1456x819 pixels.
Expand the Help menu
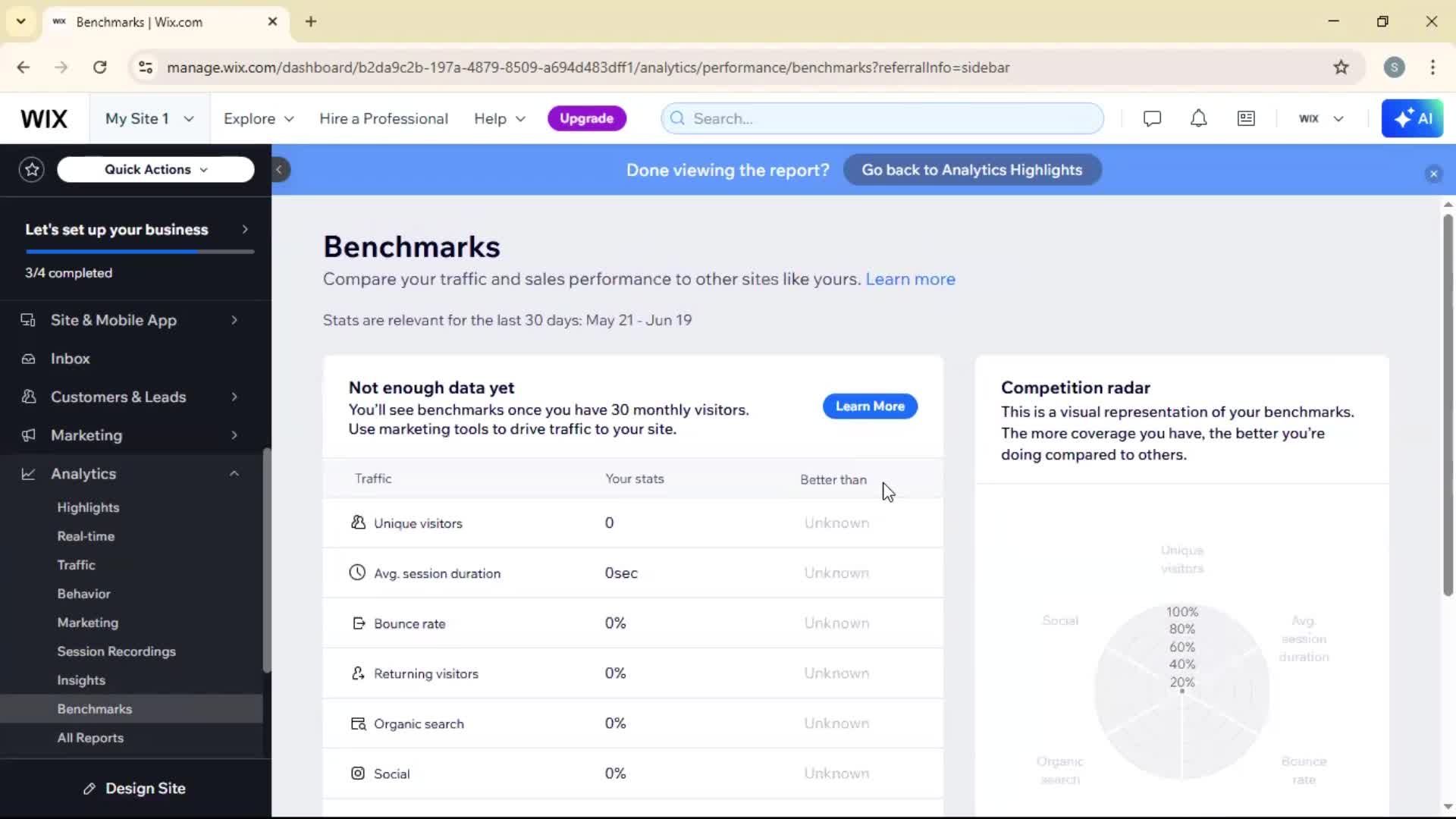pyautogui.click(x=500, y=119)
